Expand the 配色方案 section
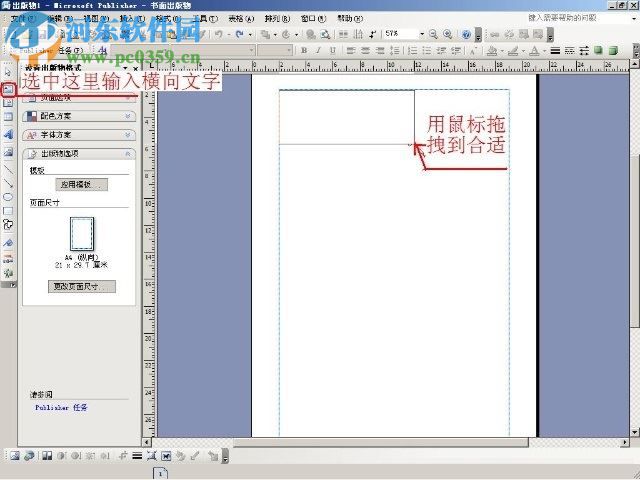 79,116
